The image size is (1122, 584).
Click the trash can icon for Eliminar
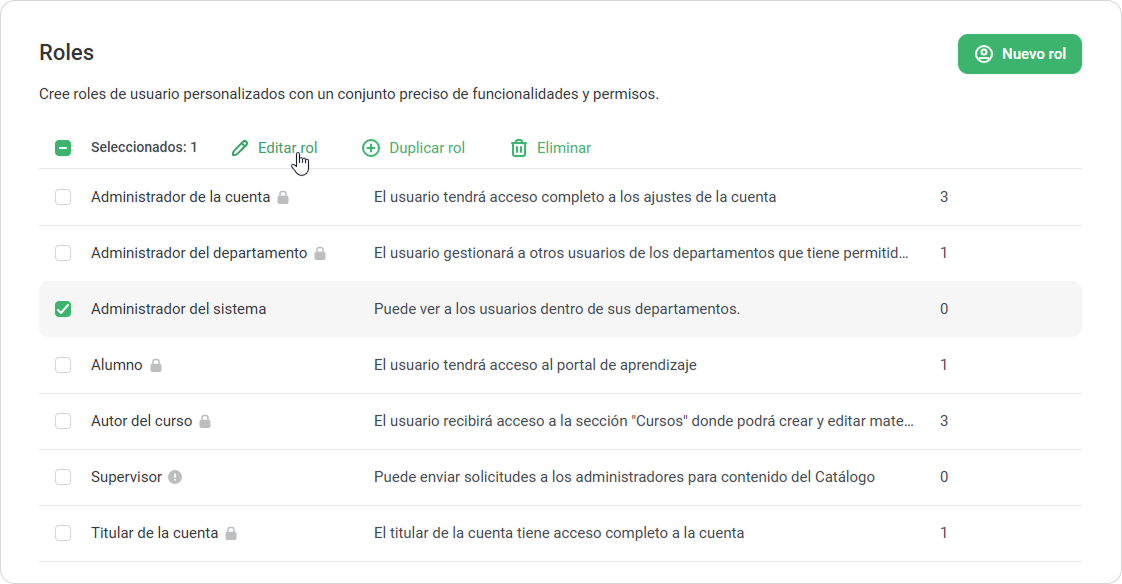click(519, 148)
